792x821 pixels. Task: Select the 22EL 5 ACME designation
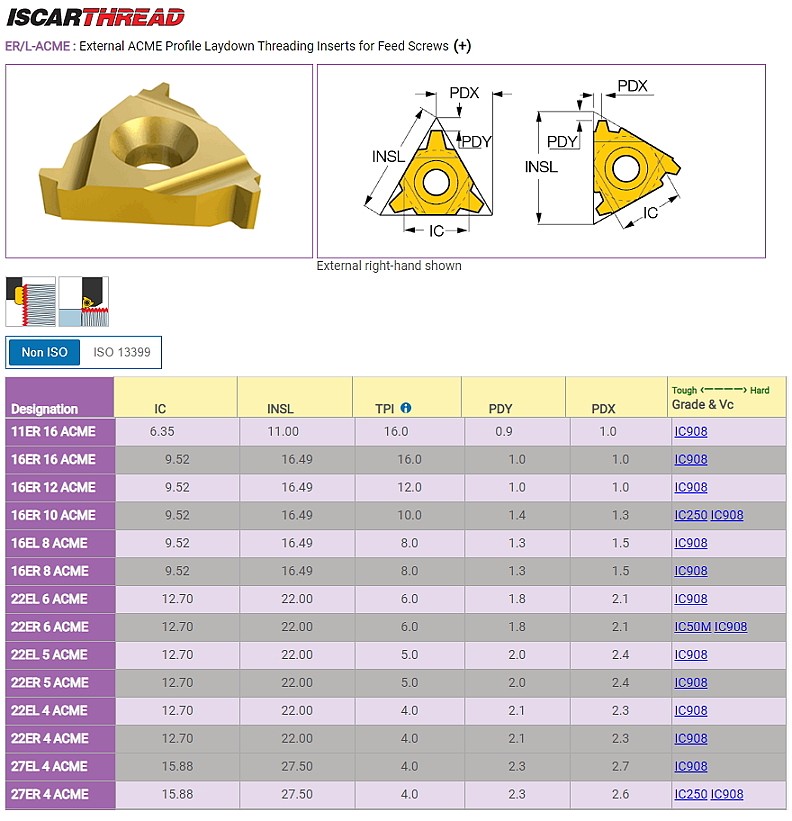click(x=49, y=654)
